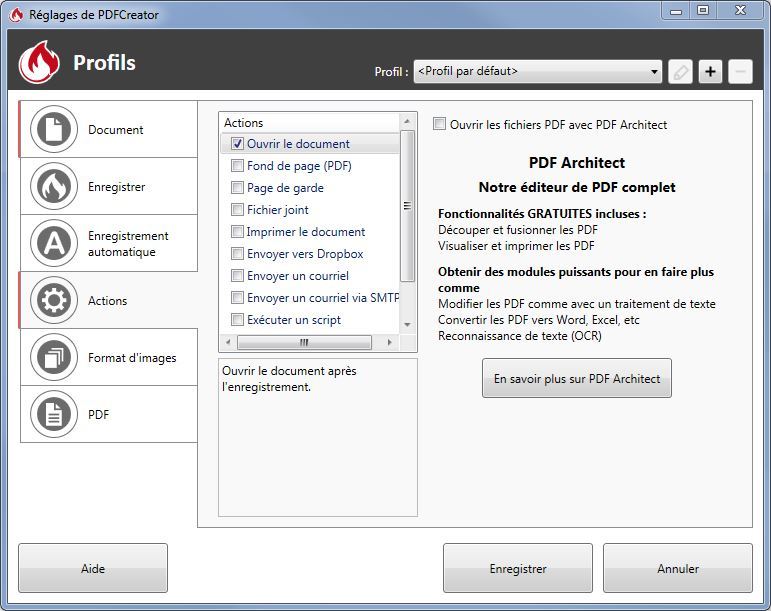The width and height of the screenshot is (771, 611).
Task: Check Exécuter un script option
Action: (x=237, y=320)
